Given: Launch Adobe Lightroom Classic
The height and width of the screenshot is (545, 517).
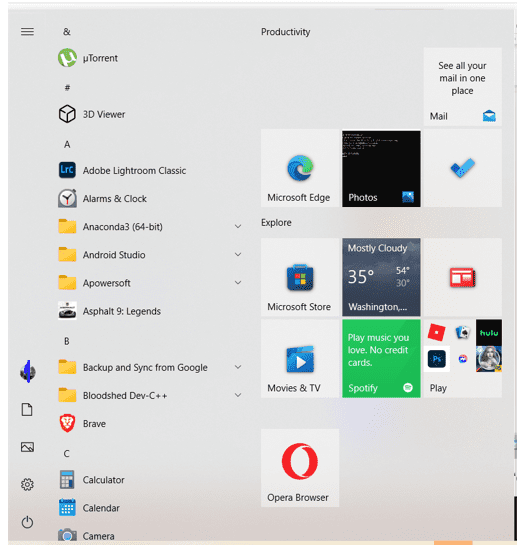Looking at the screenshot, I should click(150, 170).
